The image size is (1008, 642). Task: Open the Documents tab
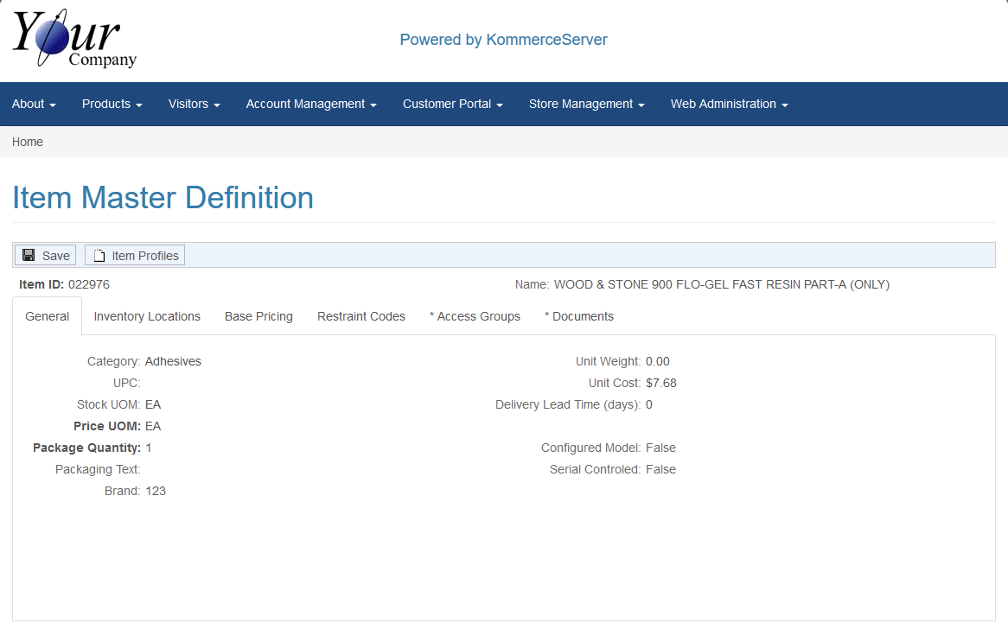pos(579,316)
